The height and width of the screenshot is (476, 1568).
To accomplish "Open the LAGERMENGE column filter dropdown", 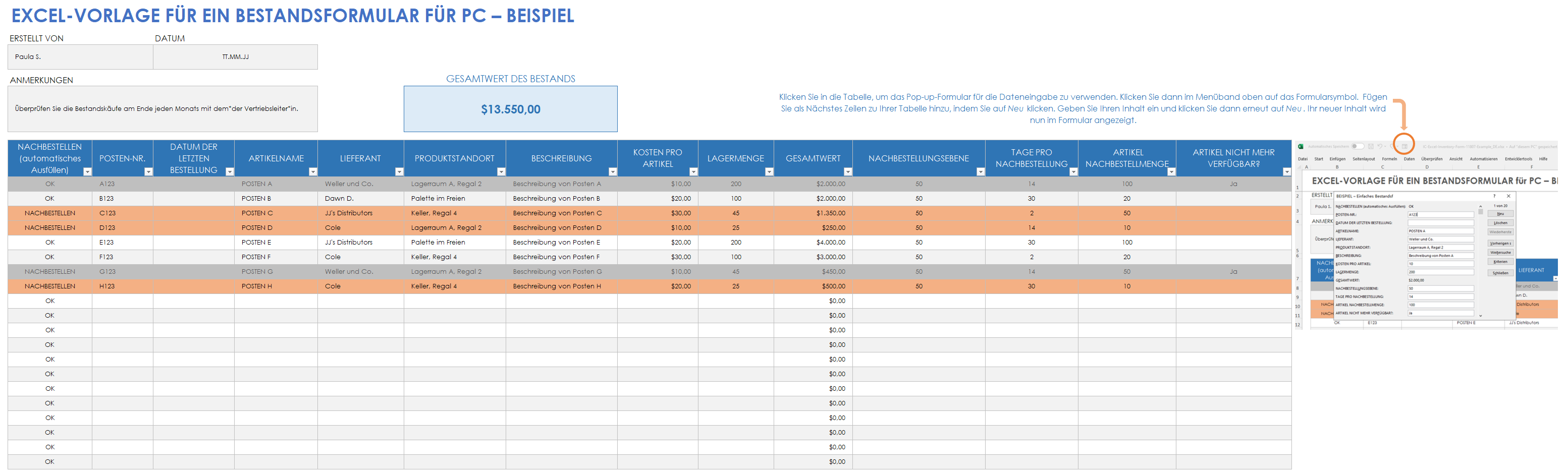I will (769, 172).
